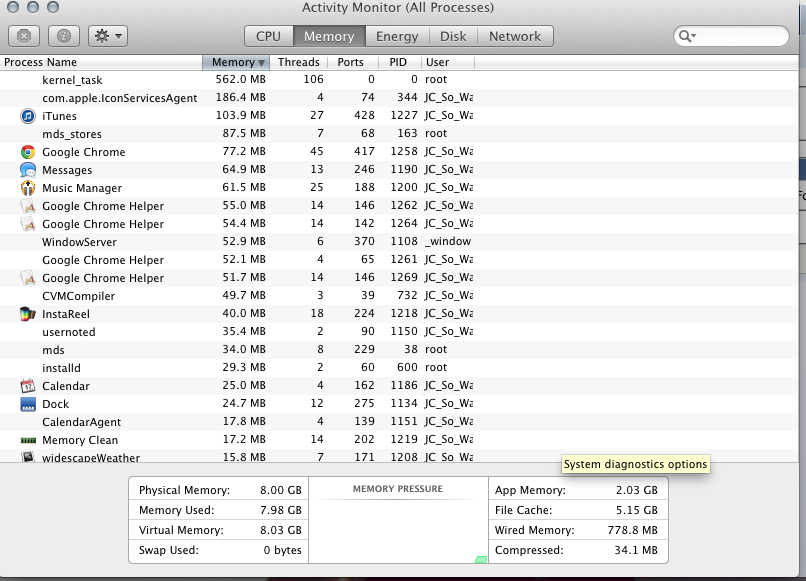Select the WindowServer process
Image resolution: width=806 pixels, height=581 pixels.
point(399,242)
